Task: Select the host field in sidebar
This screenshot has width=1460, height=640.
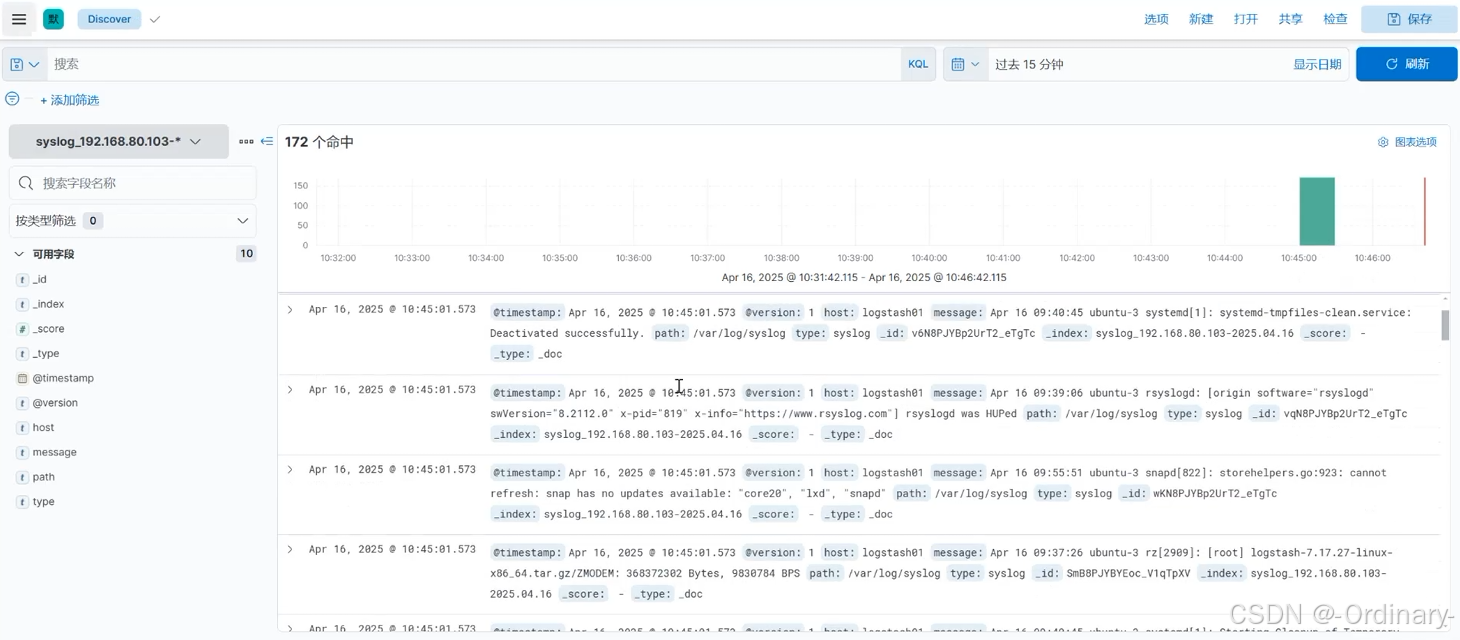Action: [43, 428]
